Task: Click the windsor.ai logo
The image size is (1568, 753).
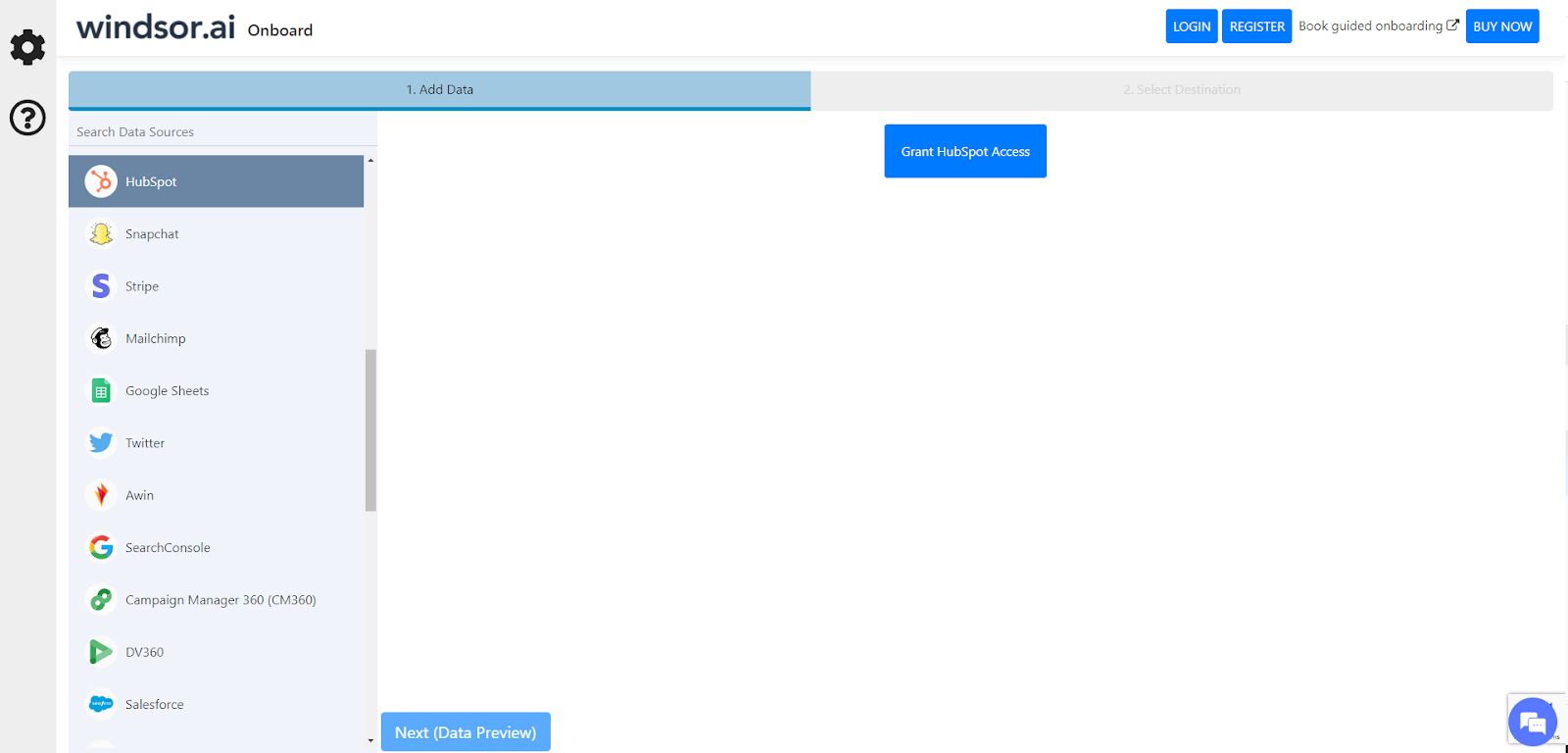Action: pyautogui.click(x=156, y=27)
